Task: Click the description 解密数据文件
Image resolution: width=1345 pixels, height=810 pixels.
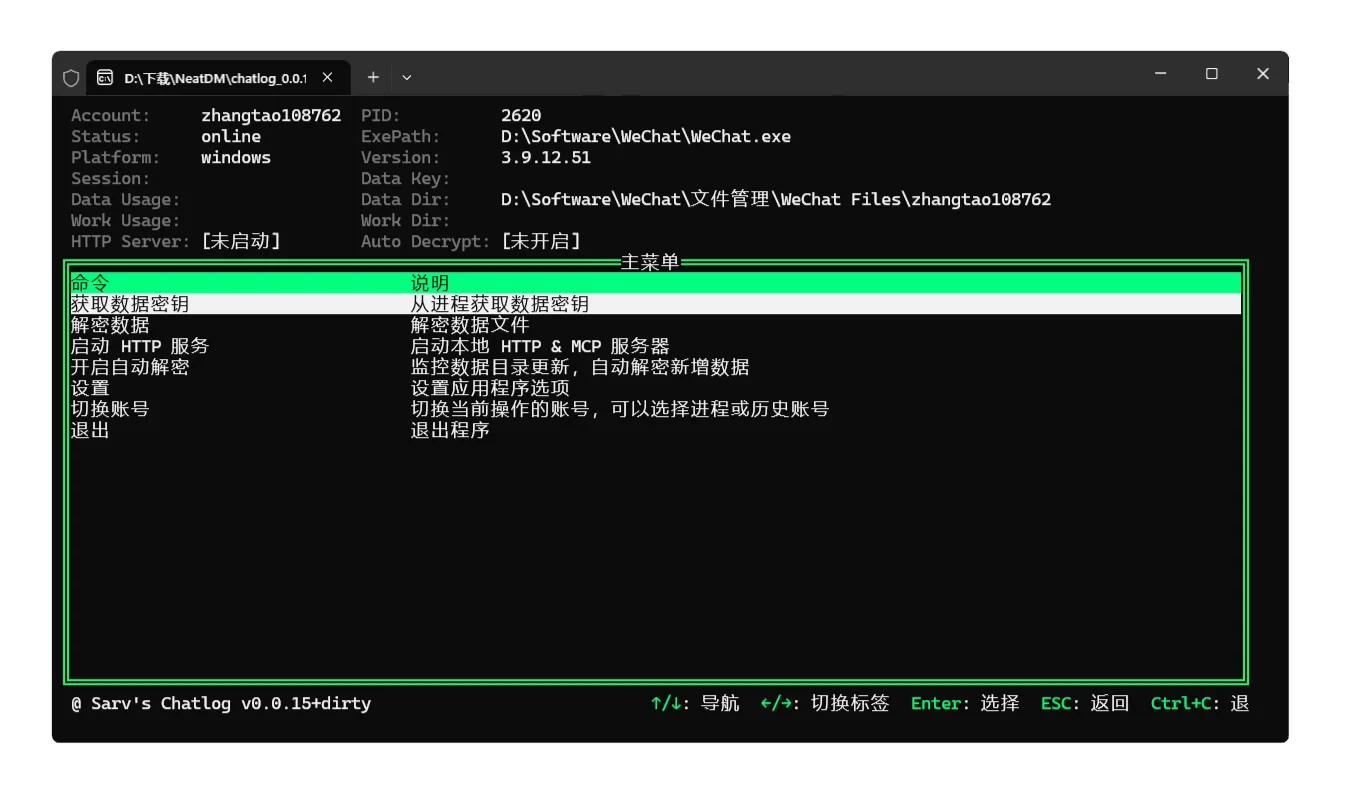Action: coord(470,325)
